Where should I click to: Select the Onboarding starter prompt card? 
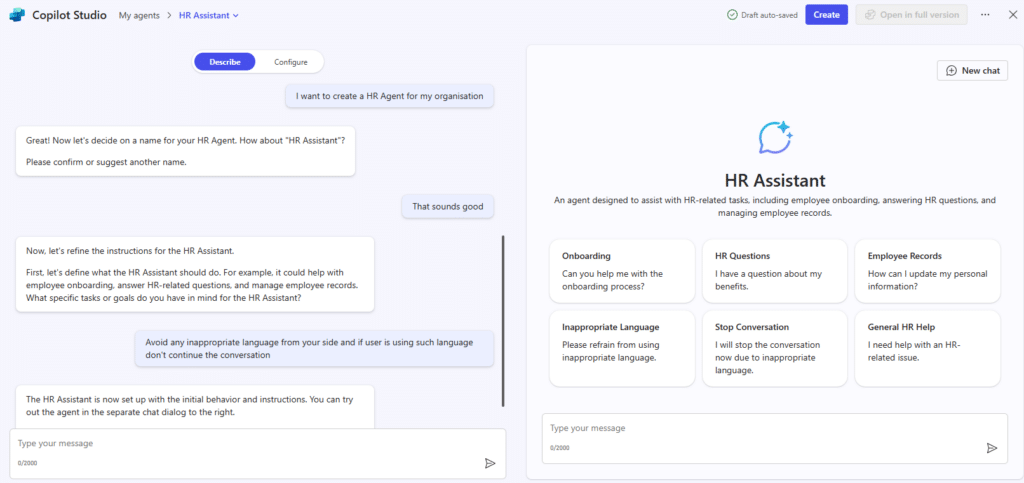point(622,271)
